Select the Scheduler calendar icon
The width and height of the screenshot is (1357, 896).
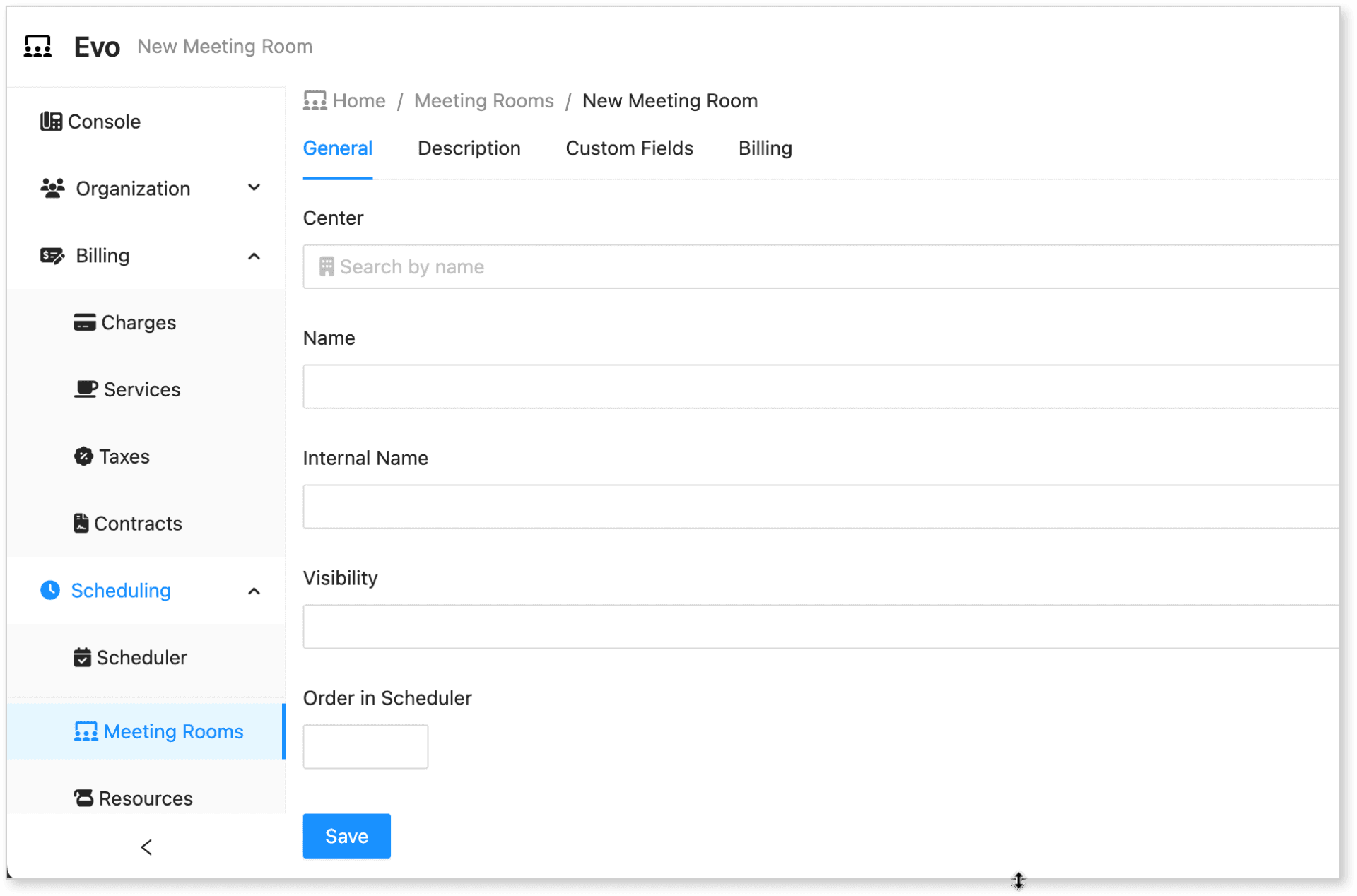pos(82,658)
